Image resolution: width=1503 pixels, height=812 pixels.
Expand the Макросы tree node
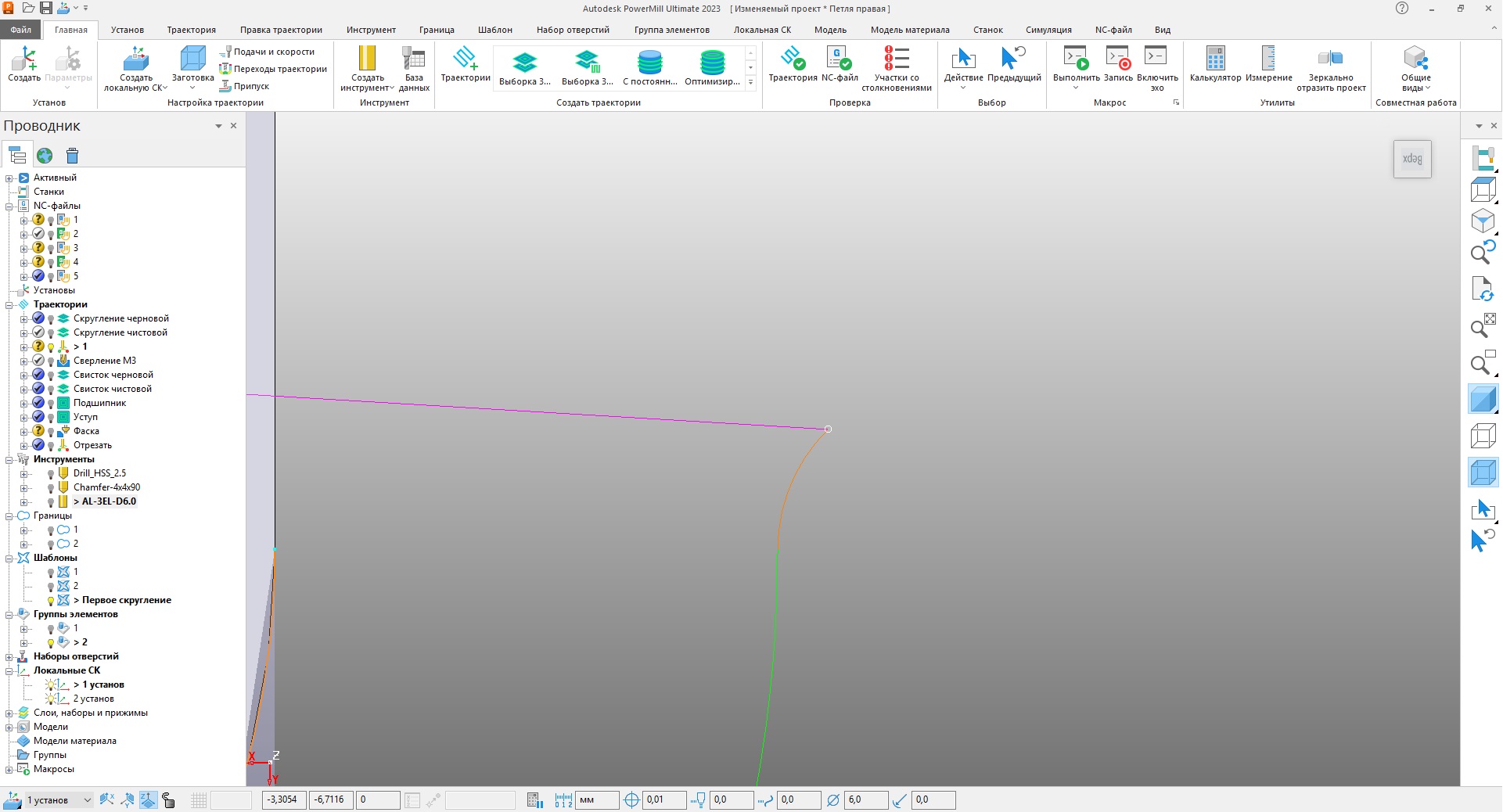(x=9, y=770)
